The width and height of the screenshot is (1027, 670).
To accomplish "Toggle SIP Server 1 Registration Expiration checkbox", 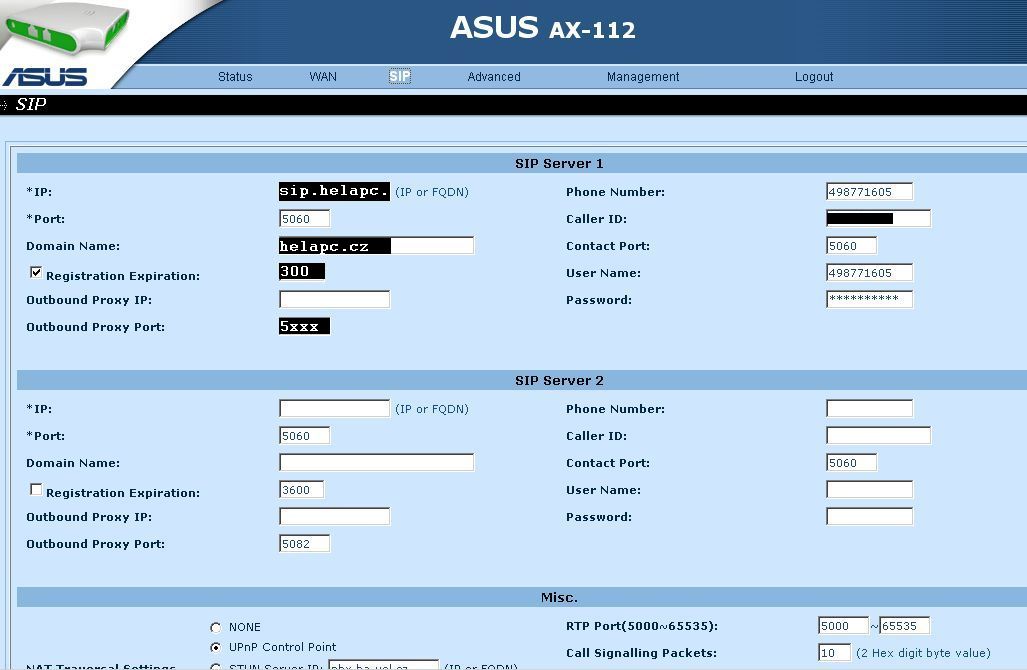I will [x=36, y=272].
